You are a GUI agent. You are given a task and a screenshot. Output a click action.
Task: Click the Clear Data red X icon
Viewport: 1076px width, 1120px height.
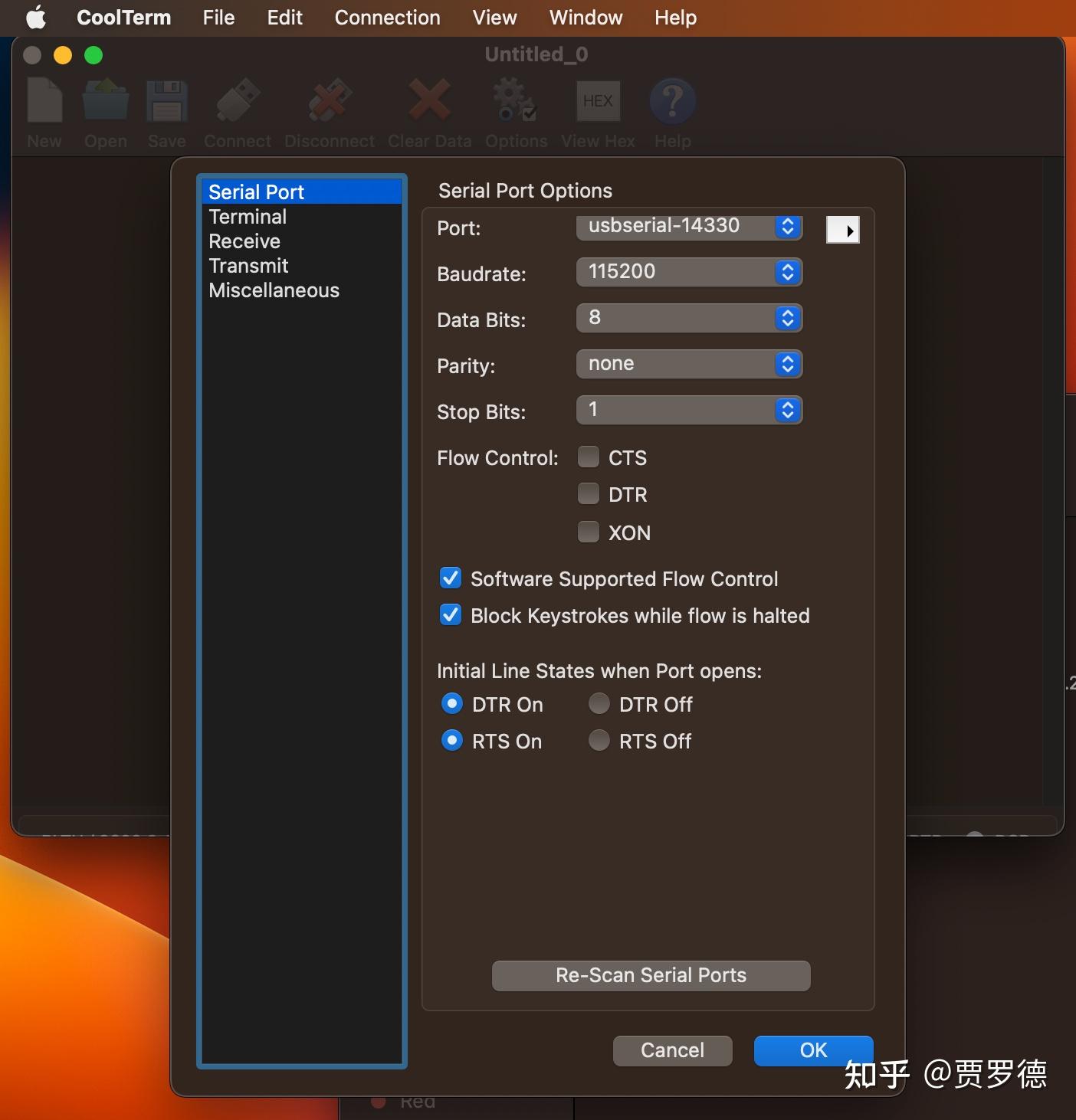pyautogui.click(x=429, y=101)
